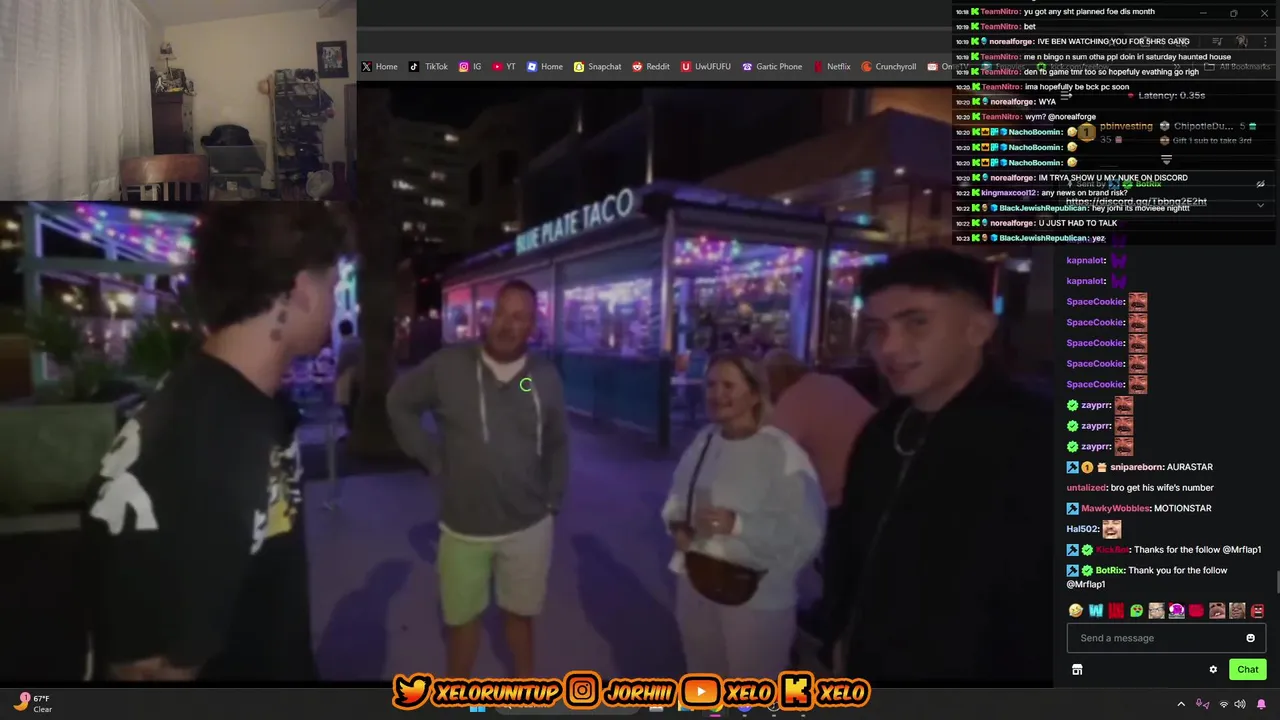
Task: Click username BotRix in chat
Action: pos(1109,570)
